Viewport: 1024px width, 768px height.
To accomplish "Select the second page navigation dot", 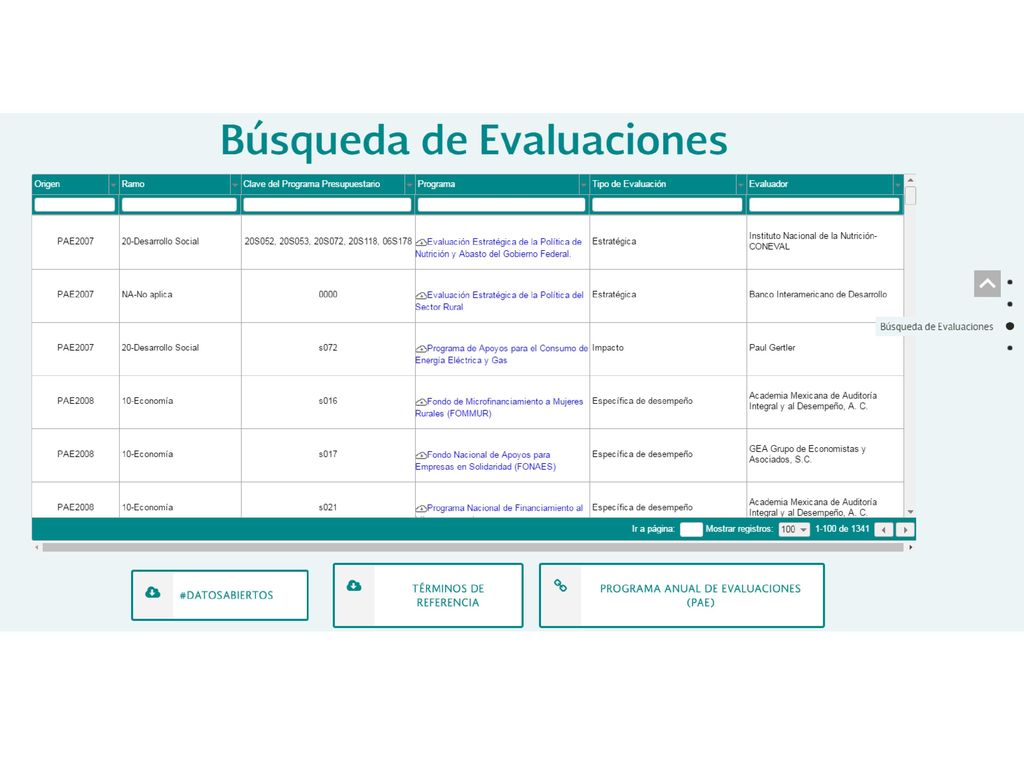I will pyautogui.click(x=1010, y=304).
